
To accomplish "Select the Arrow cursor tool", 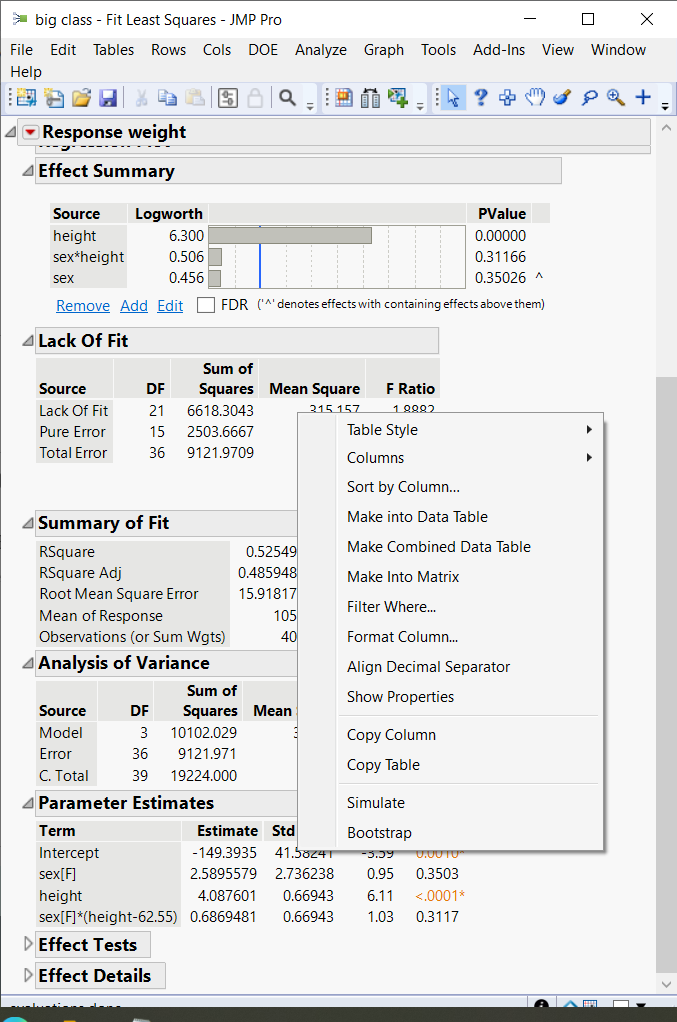I will coord(453,97).
